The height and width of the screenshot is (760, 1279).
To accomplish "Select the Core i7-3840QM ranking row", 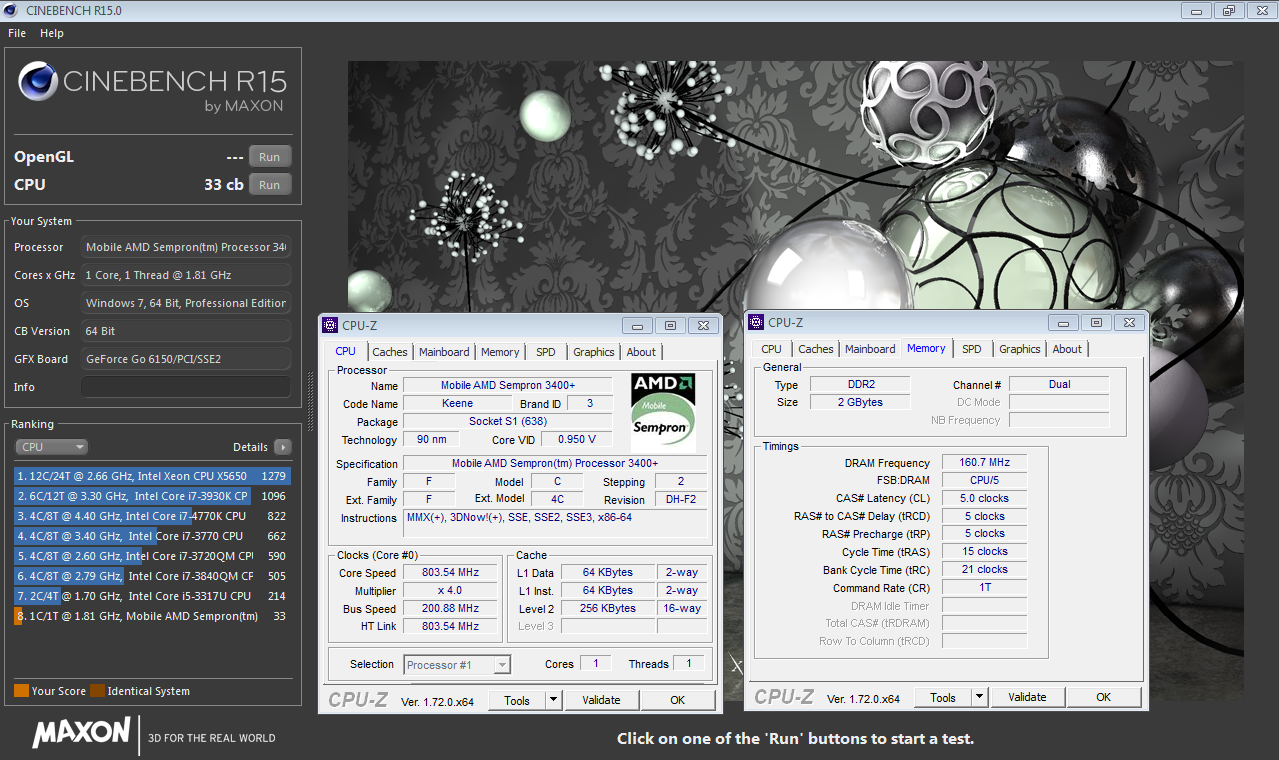I will 152,576.
